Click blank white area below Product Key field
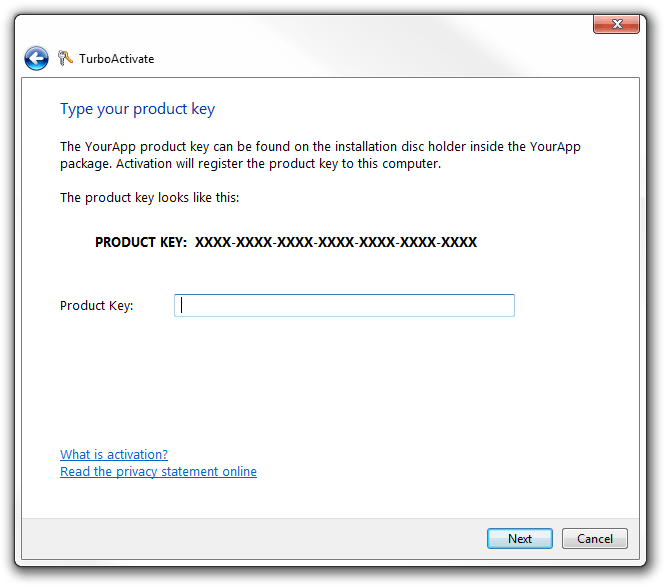 340,380
